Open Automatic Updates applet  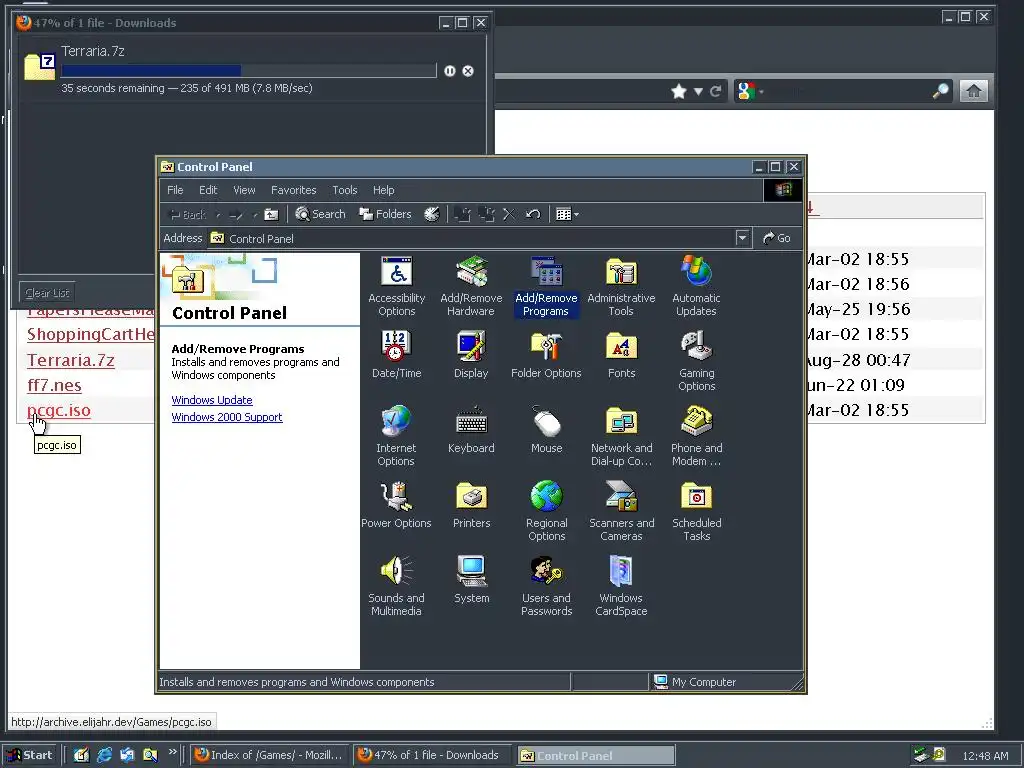(x=696, y=286)
